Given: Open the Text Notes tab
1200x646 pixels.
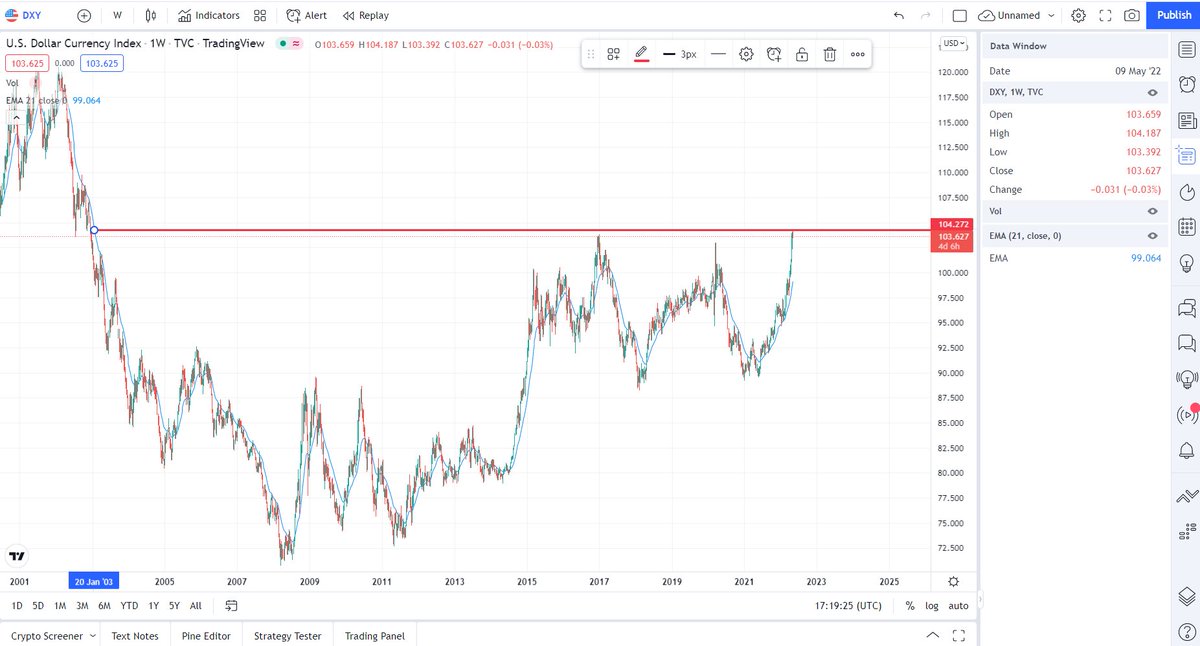Looking at the screenshot, I should (135, 635).
